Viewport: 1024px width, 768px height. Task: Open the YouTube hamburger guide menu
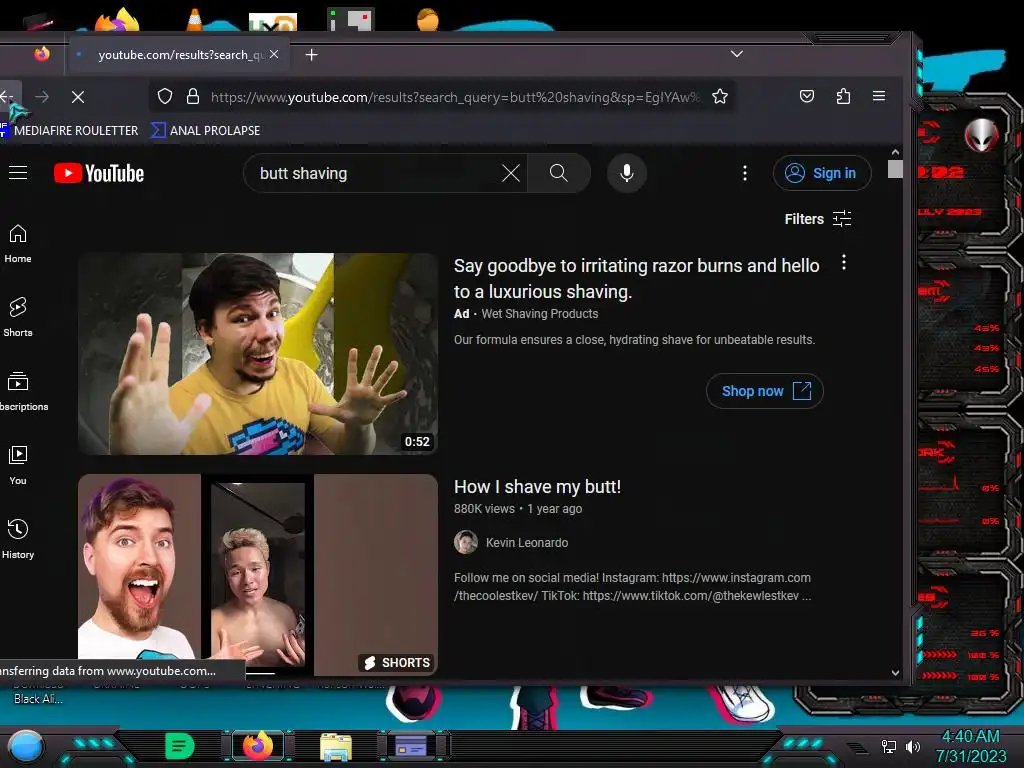18,173
